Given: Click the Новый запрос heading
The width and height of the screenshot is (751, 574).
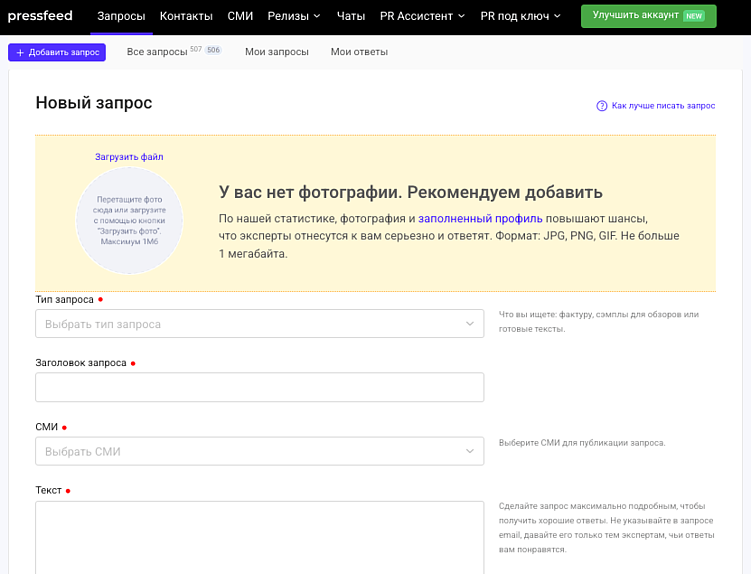Looking at the screenshot, I should click(94, 103).
